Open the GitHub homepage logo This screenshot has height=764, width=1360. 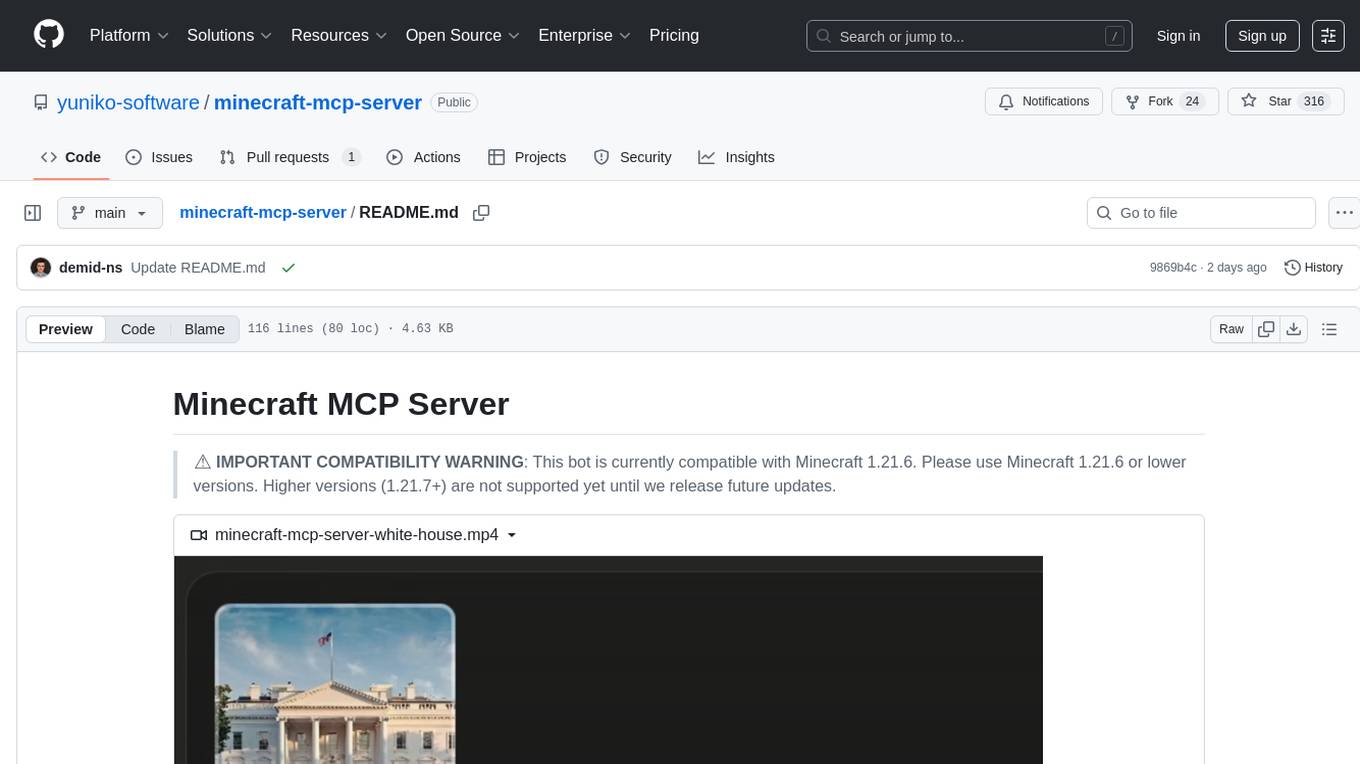tap(49, 35)
